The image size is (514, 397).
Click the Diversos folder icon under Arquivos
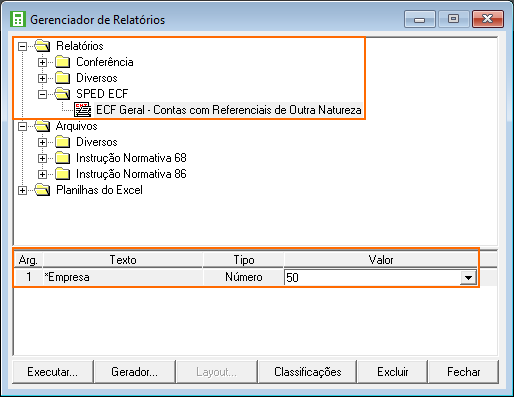tap(62, 142)
